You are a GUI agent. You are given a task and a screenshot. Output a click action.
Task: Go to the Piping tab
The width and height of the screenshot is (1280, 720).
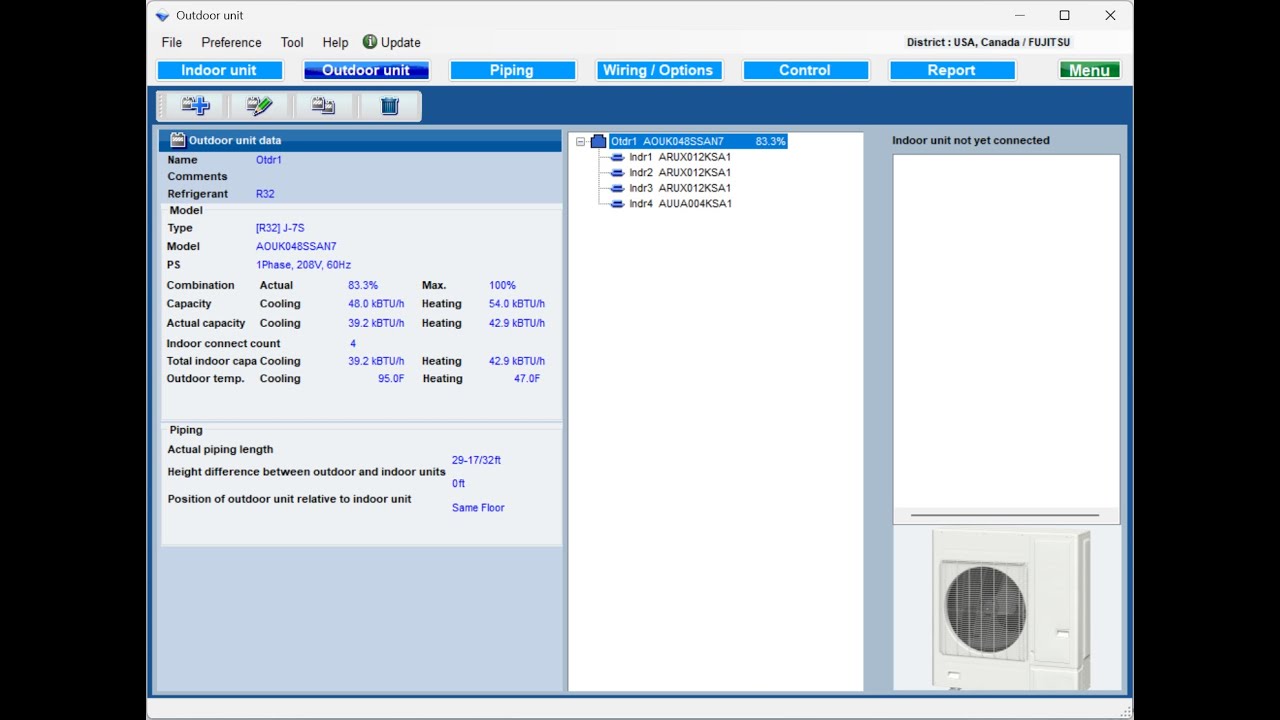pos(512,70)
